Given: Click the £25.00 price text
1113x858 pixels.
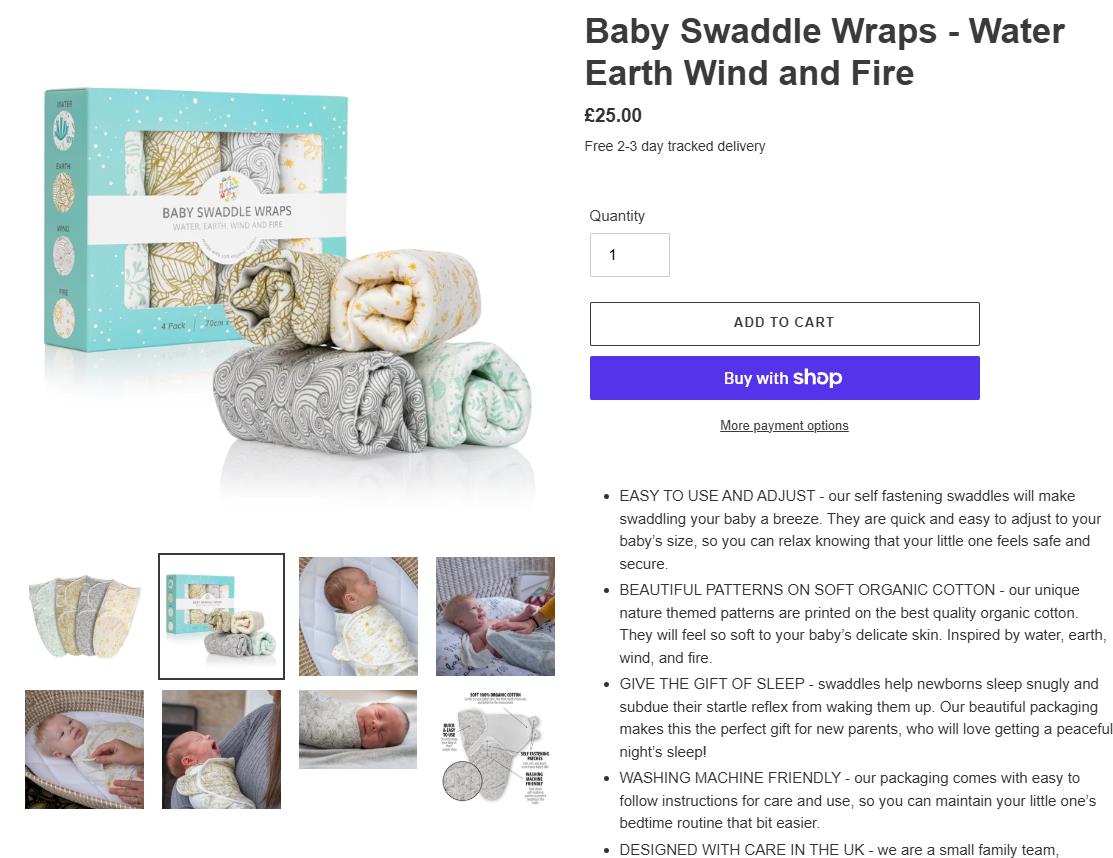Looking at the screenshot, I should [613, 115].
